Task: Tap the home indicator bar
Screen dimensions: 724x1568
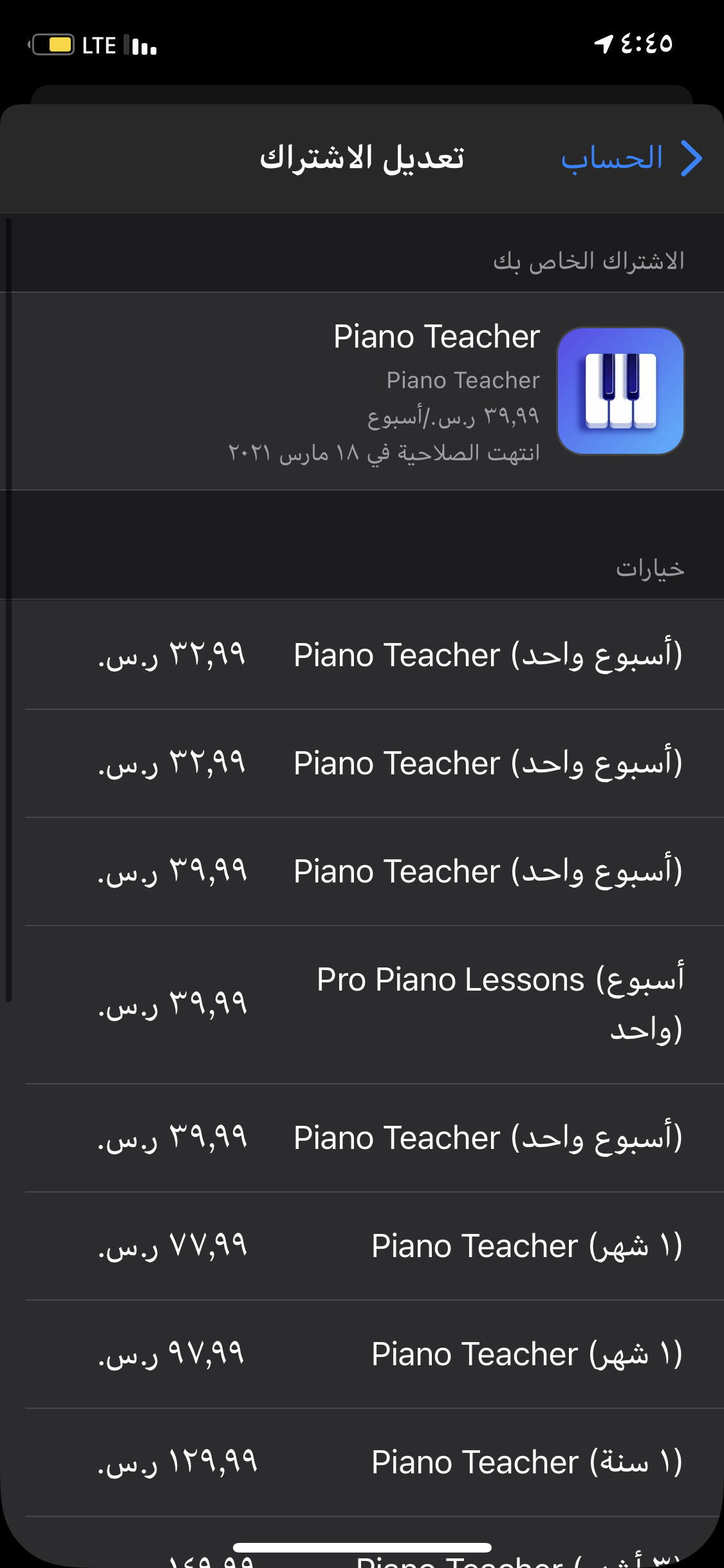Action: point(362,1547)
